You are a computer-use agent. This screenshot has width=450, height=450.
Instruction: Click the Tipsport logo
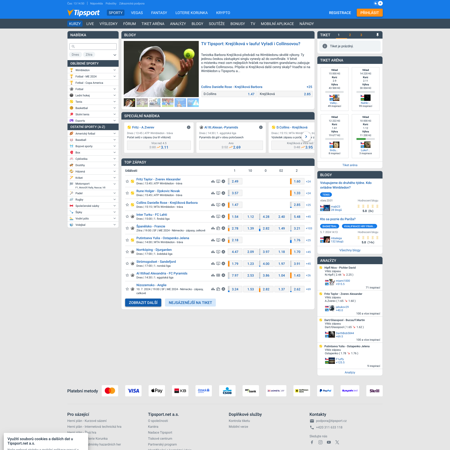click(x=83, y=13)
